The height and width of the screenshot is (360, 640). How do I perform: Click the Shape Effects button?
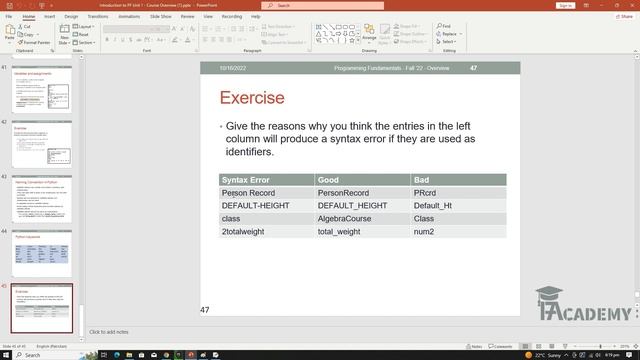tap(409, 42)
